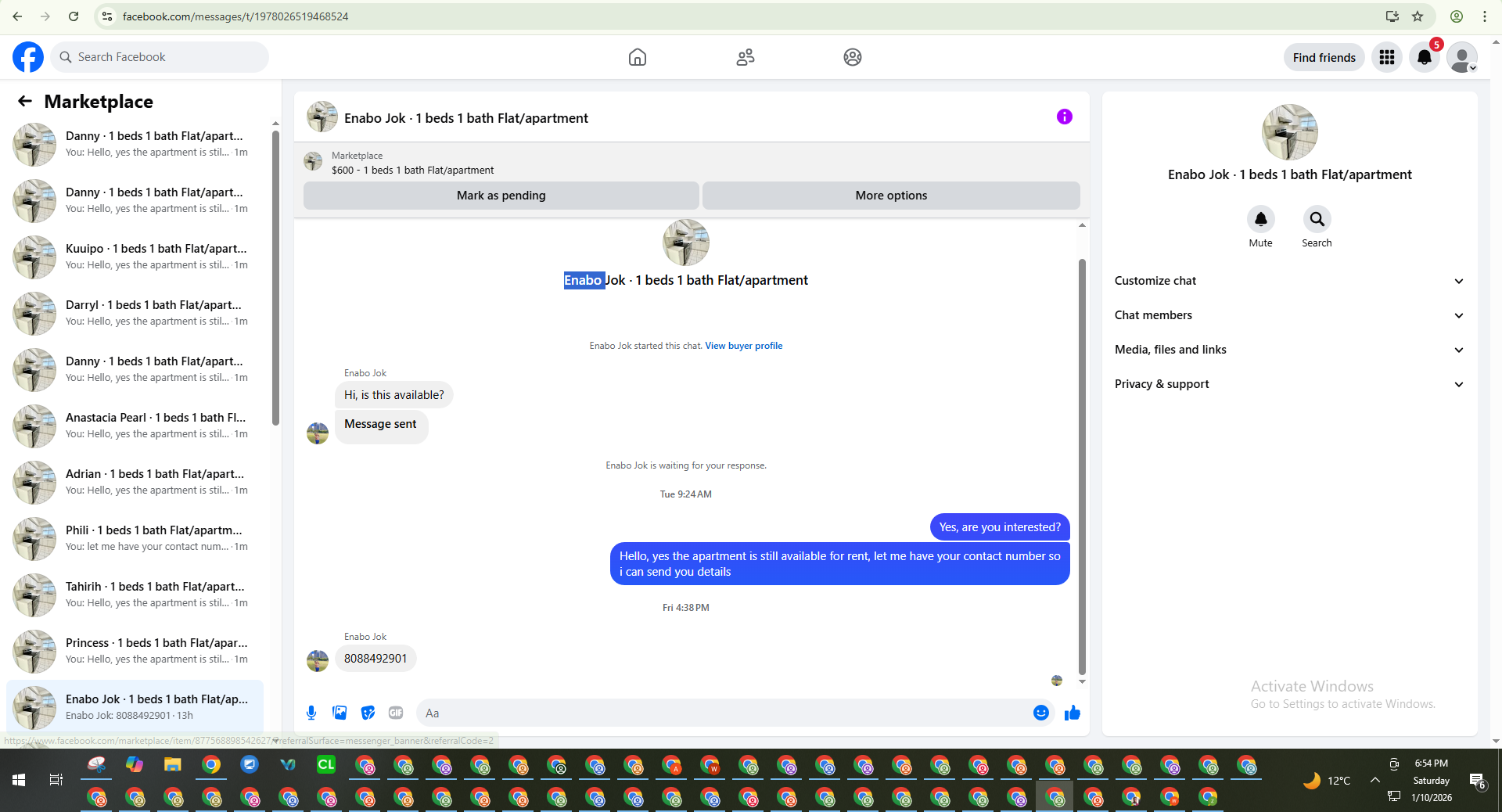Go back with the browser back arrow

pos(17,16)
